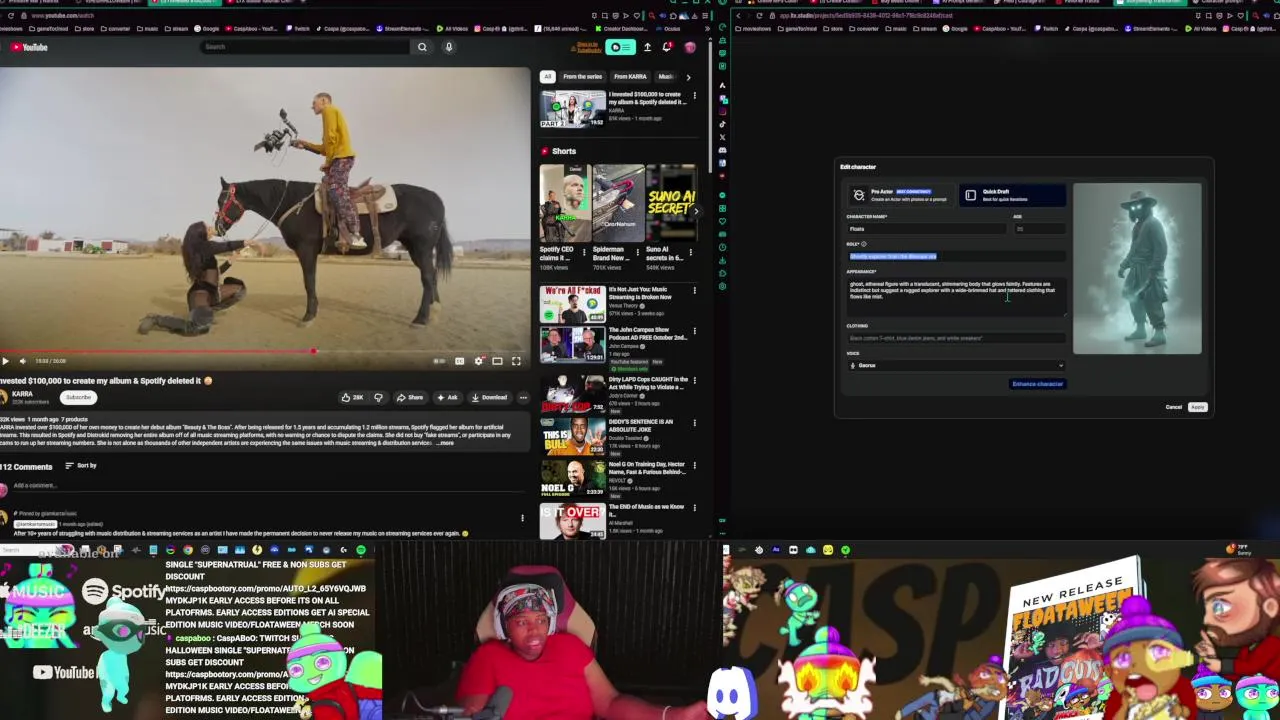Open The END of Music video

572,521
